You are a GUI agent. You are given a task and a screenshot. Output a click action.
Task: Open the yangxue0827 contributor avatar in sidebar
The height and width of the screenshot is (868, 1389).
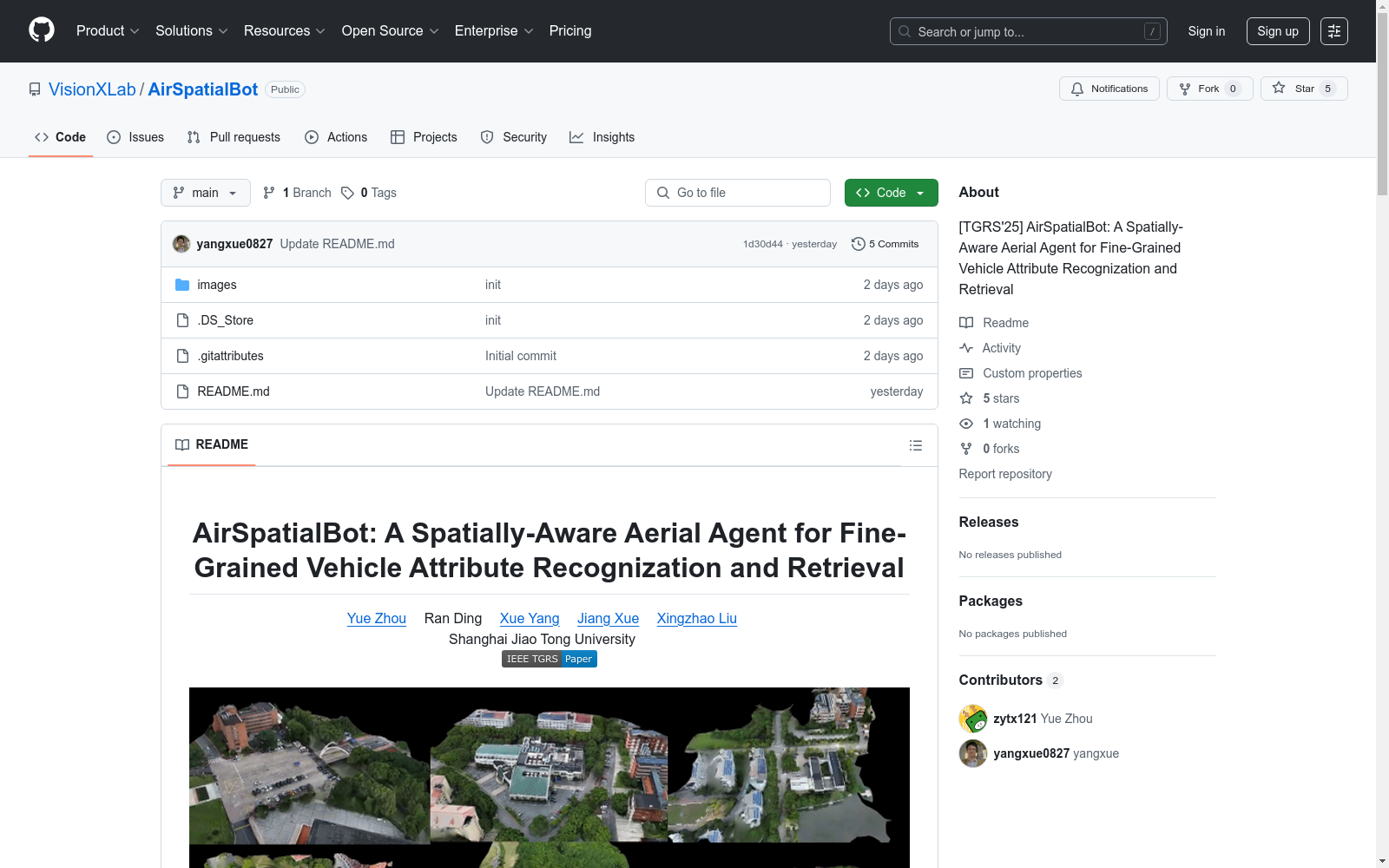click(973, 753)
